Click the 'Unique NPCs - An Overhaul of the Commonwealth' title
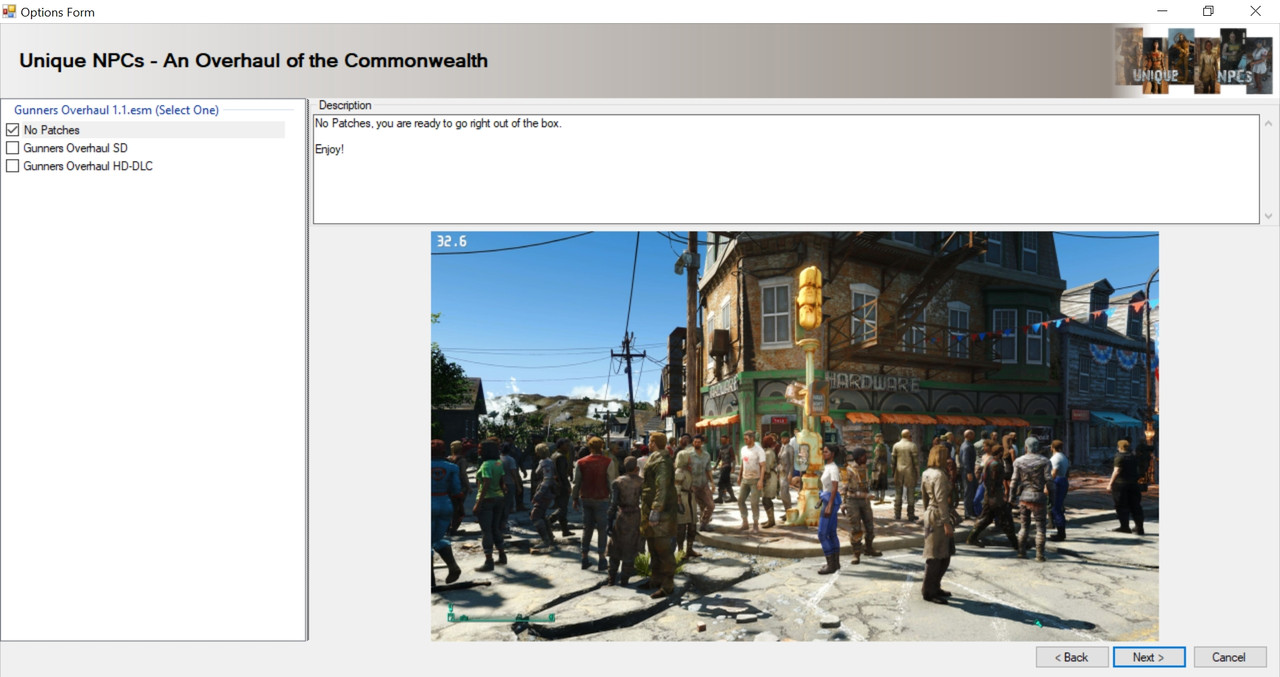 [x=253, y=60]
